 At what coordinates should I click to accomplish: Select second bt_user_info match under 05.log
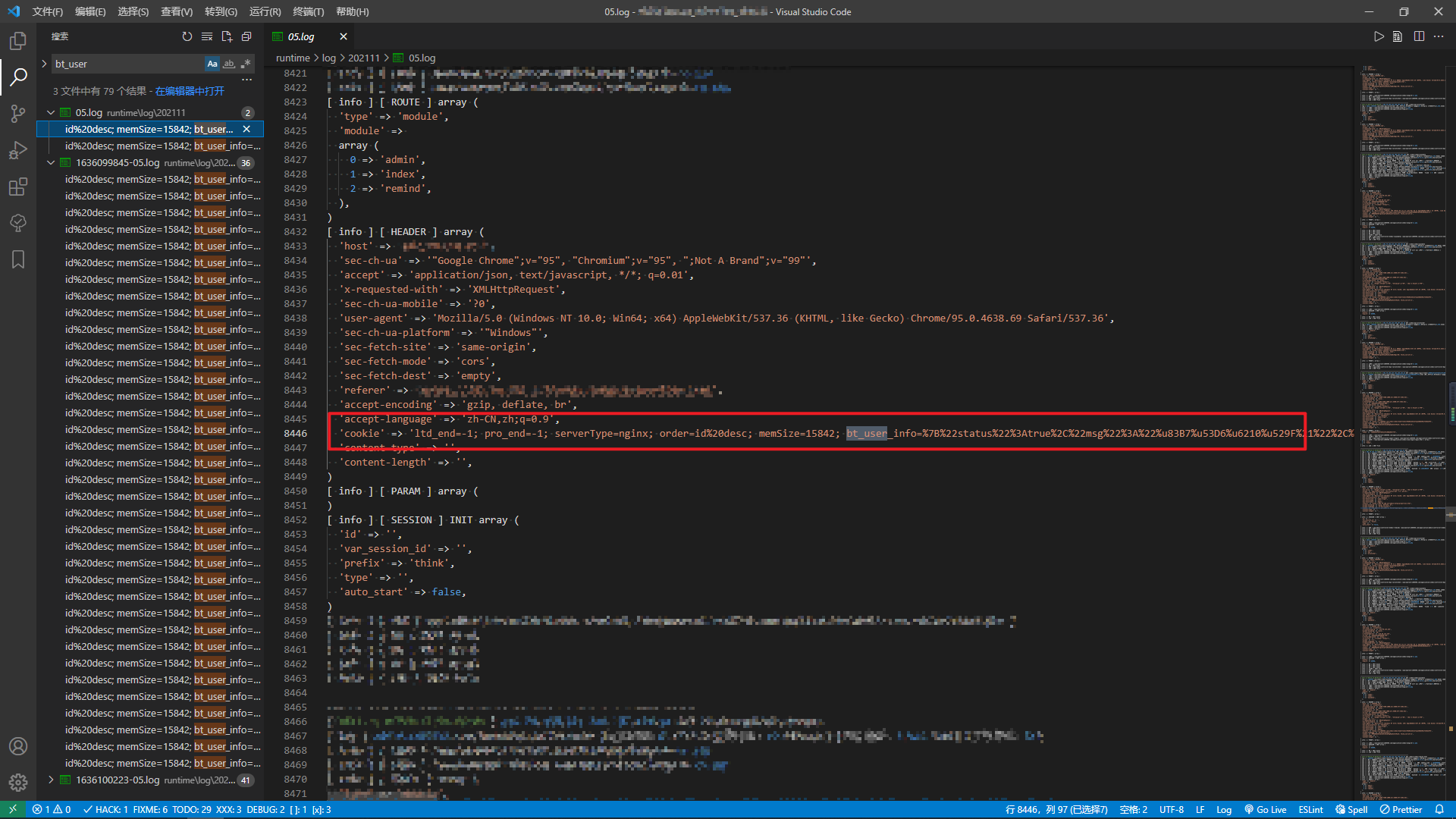162,146
